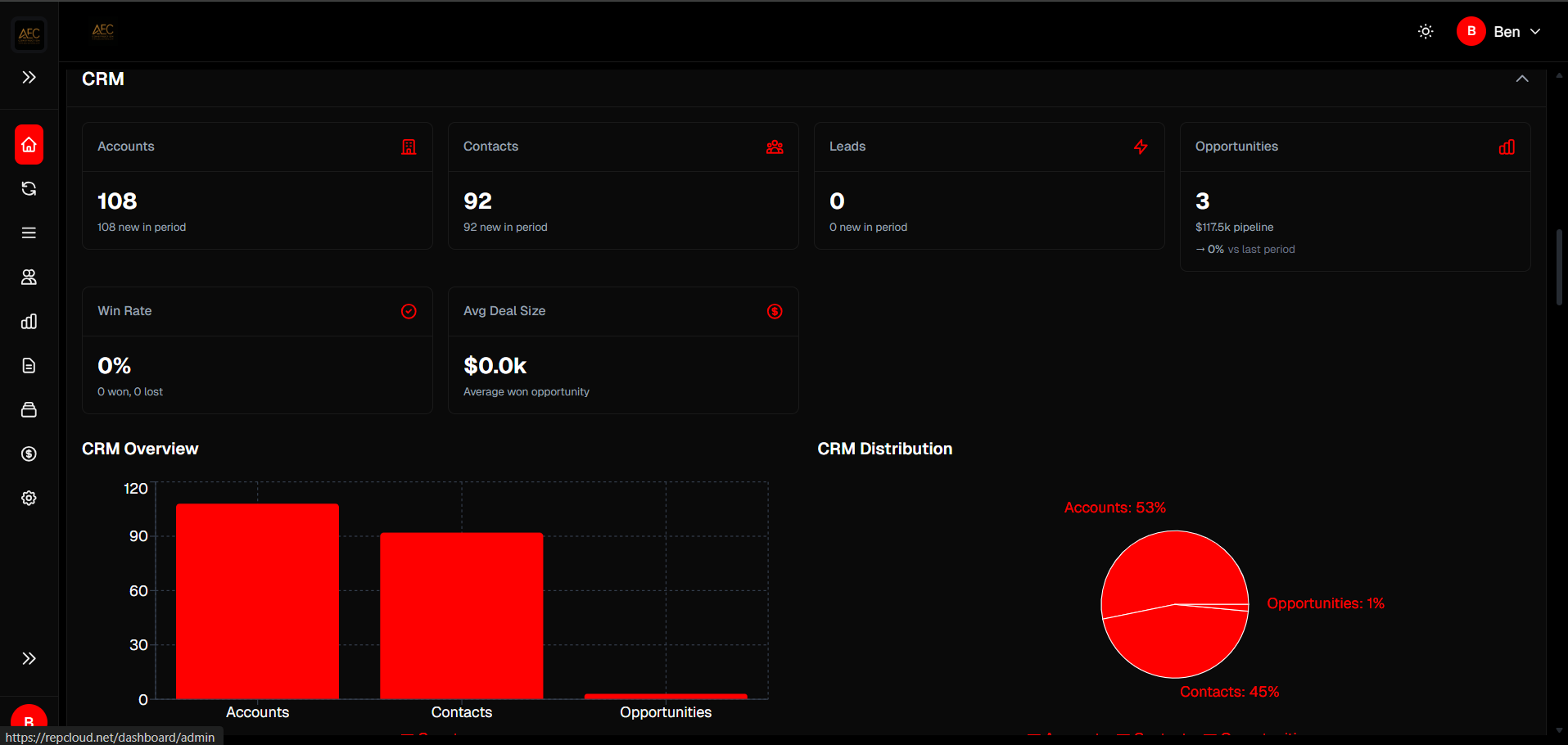Click the $0.0k deal size value
The width and height of the screenshot is (1568, 745).
point(495,366)
